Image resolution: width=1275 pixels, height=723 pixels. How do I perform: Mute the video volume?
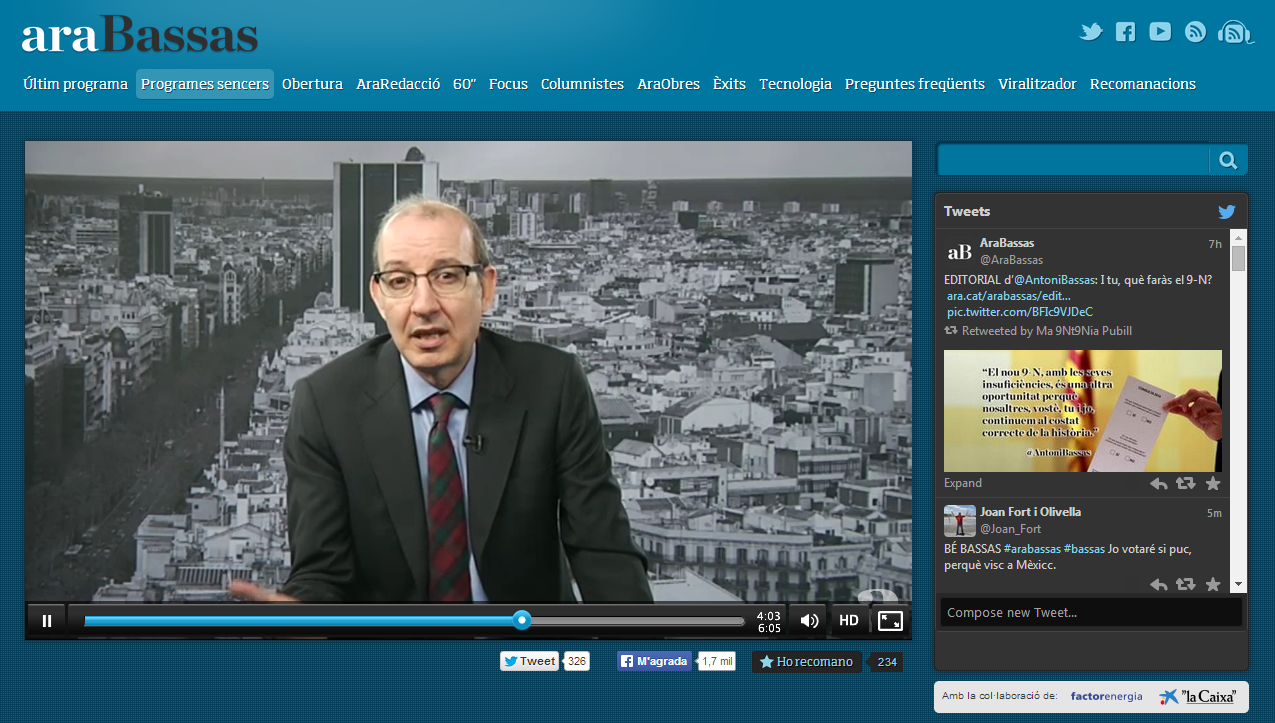pyautogui.click(x=809, y=621)
